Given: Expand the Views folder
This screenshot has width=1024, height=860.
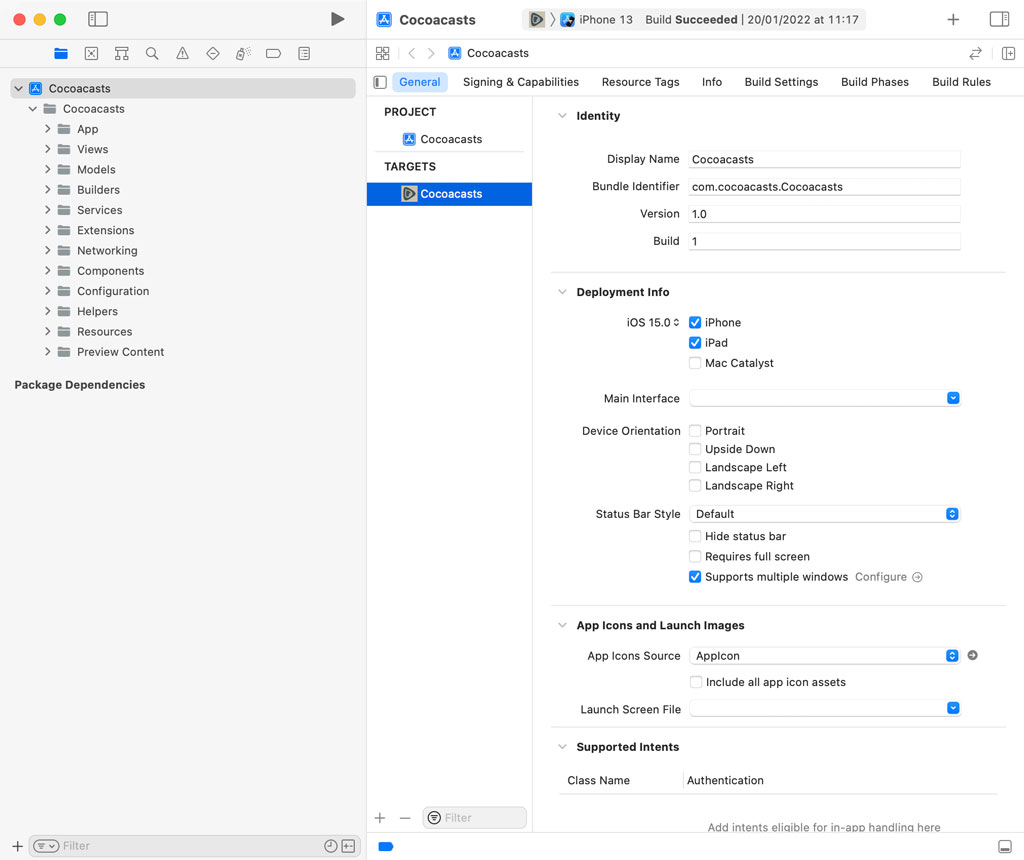Looking at the screenshot, I should 48,150.
